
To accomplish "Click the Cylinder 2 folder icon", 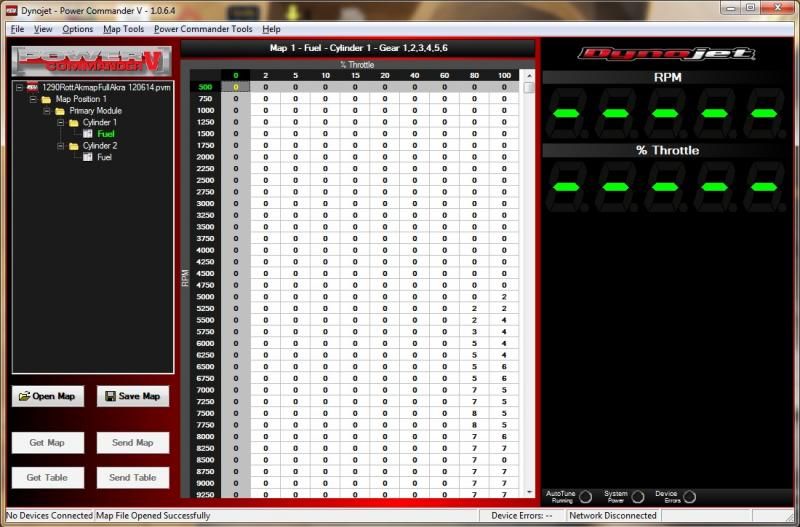I will click(73, 145).
